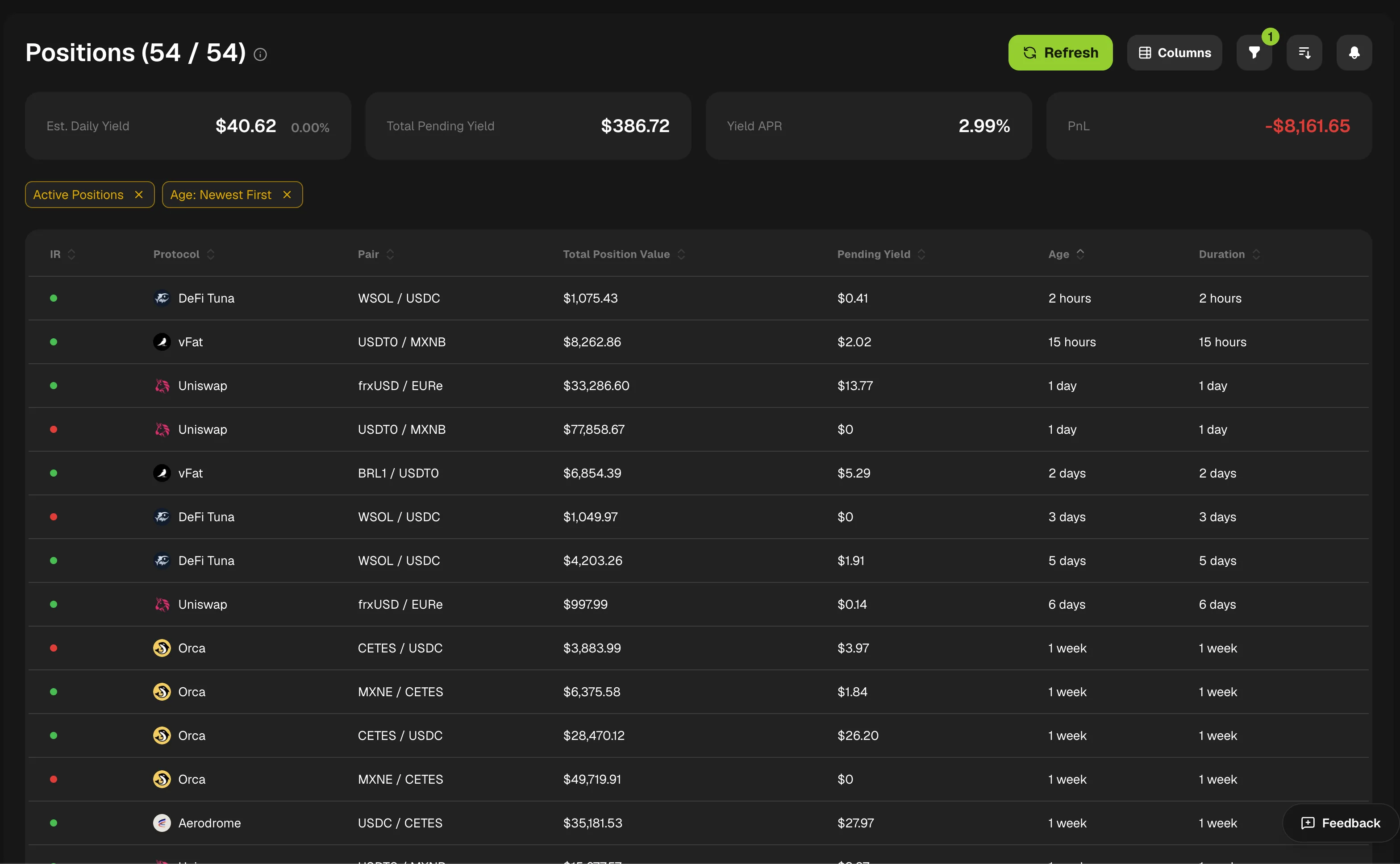Remove the Age: Newest First sort chip
1400x864 pixels.
pos(287,195)
